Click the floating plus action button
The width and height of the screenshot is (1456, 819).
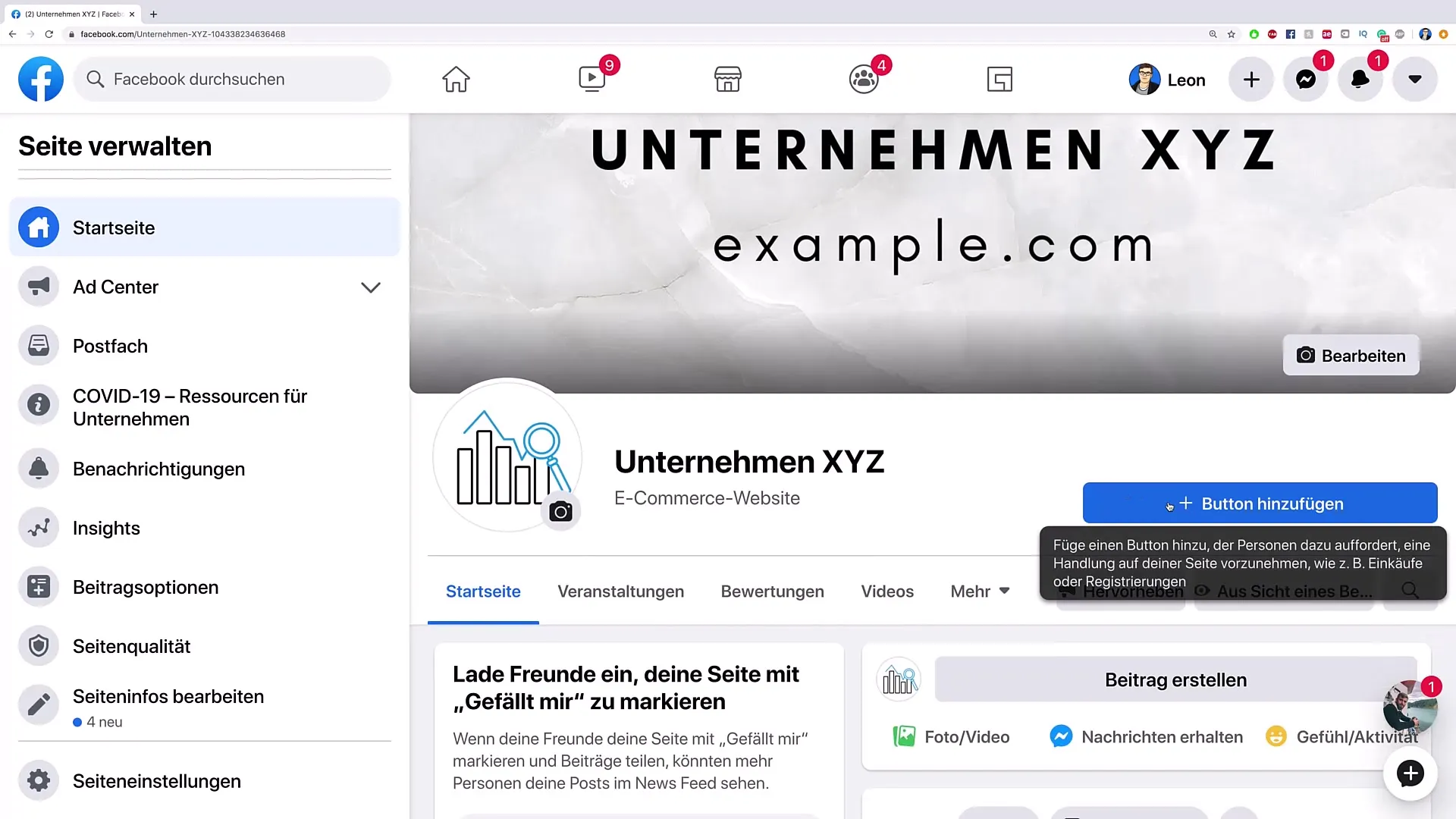[x=1410, y=773]
